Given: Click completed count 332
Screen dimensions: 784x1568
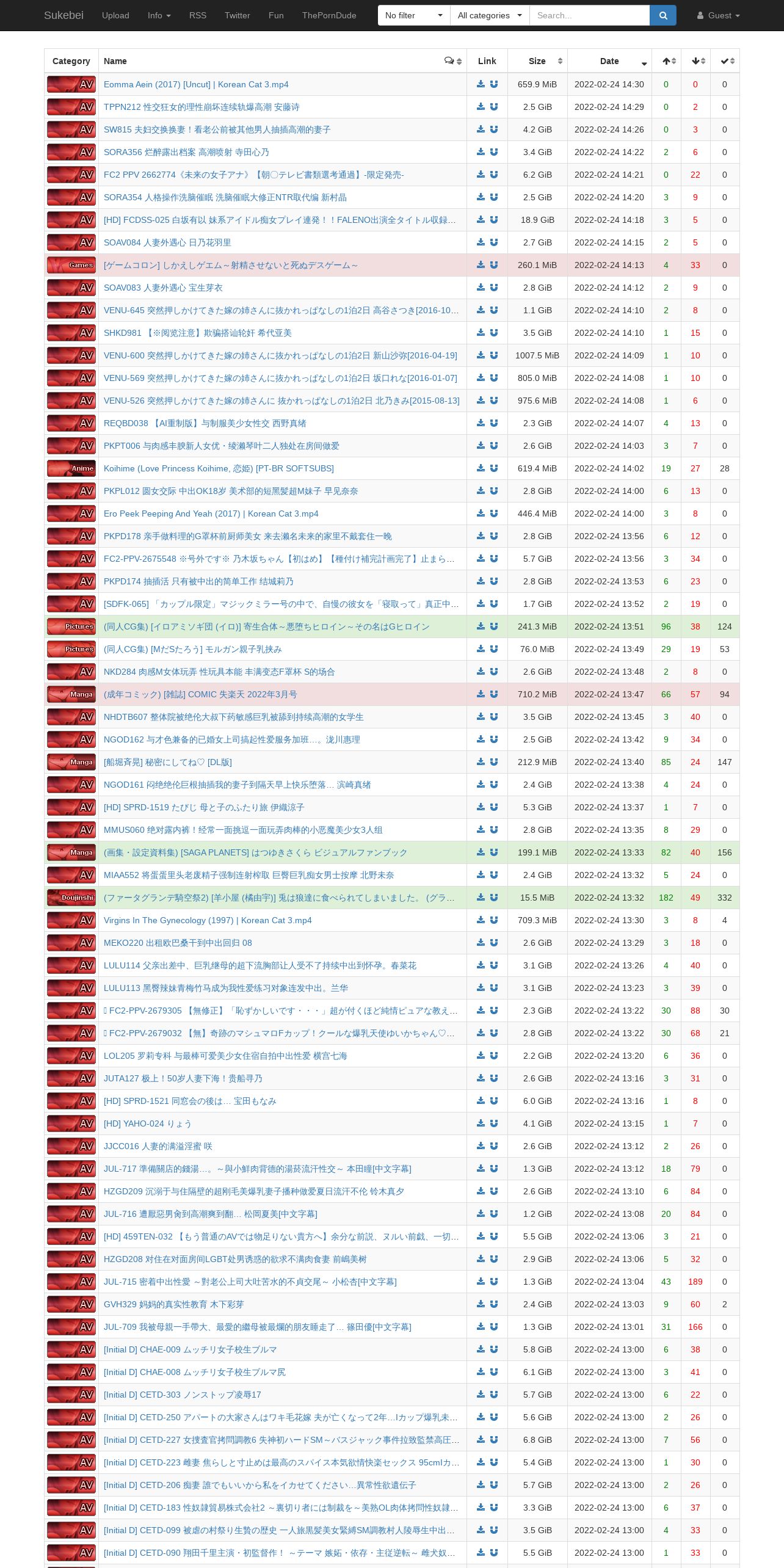Looking at the screenshot, I should click(725, 898).
